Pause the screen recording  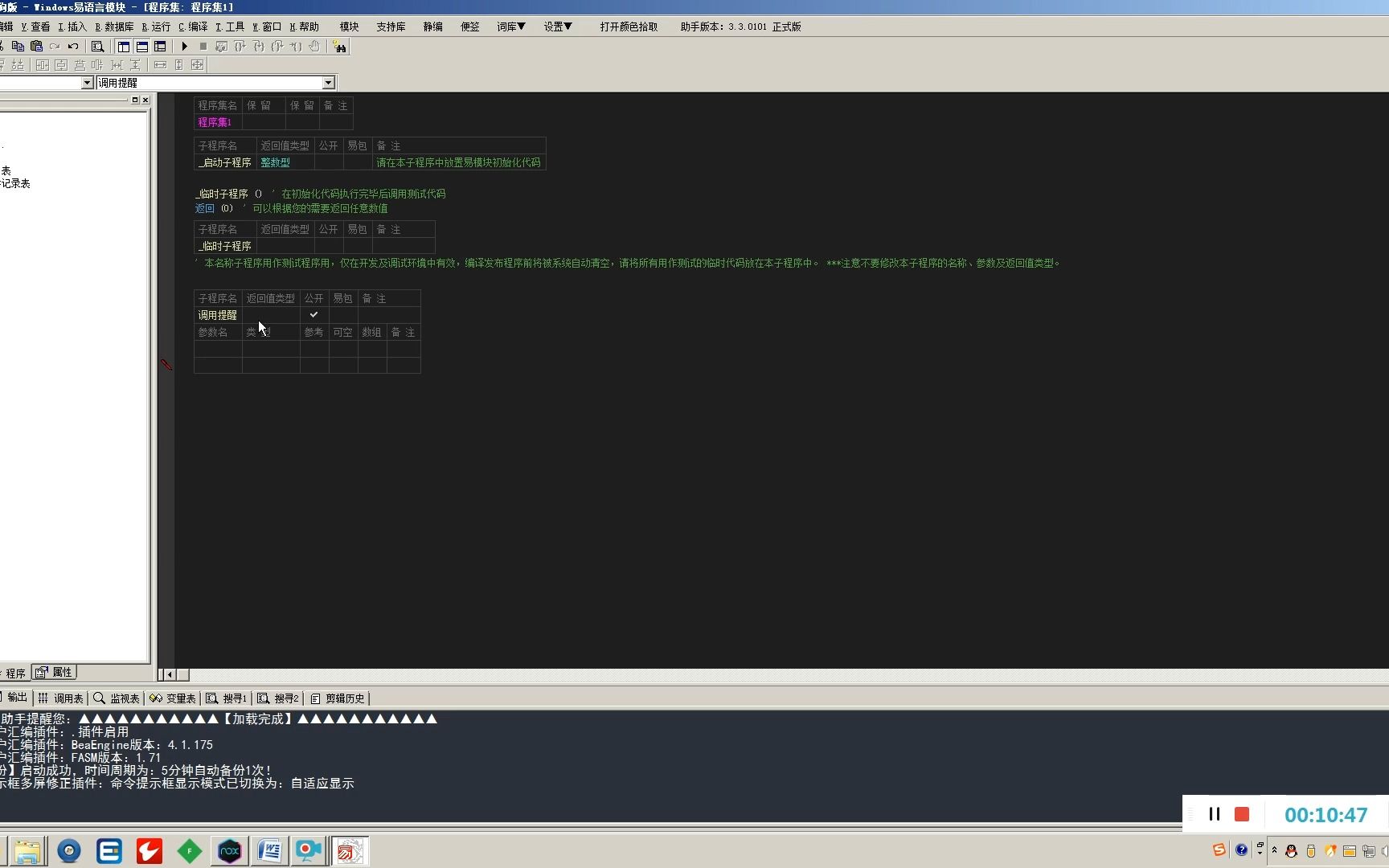coord(1215,814)
